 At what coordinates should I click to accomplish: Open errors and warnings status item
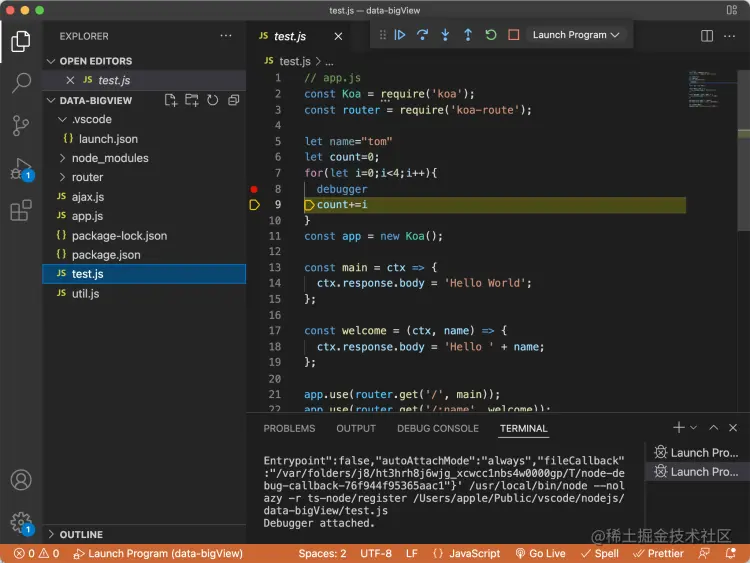pos(36,553)
